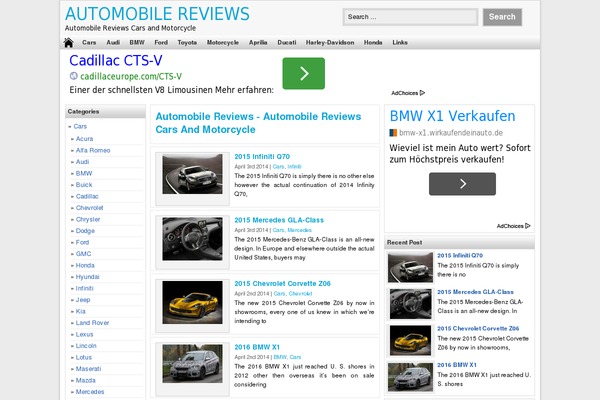Viewport: 600px width, 400px height.
Task: Open 2015 Chevrolet Corvette Z06 in Recent Post
Action: tap(478, 328)
